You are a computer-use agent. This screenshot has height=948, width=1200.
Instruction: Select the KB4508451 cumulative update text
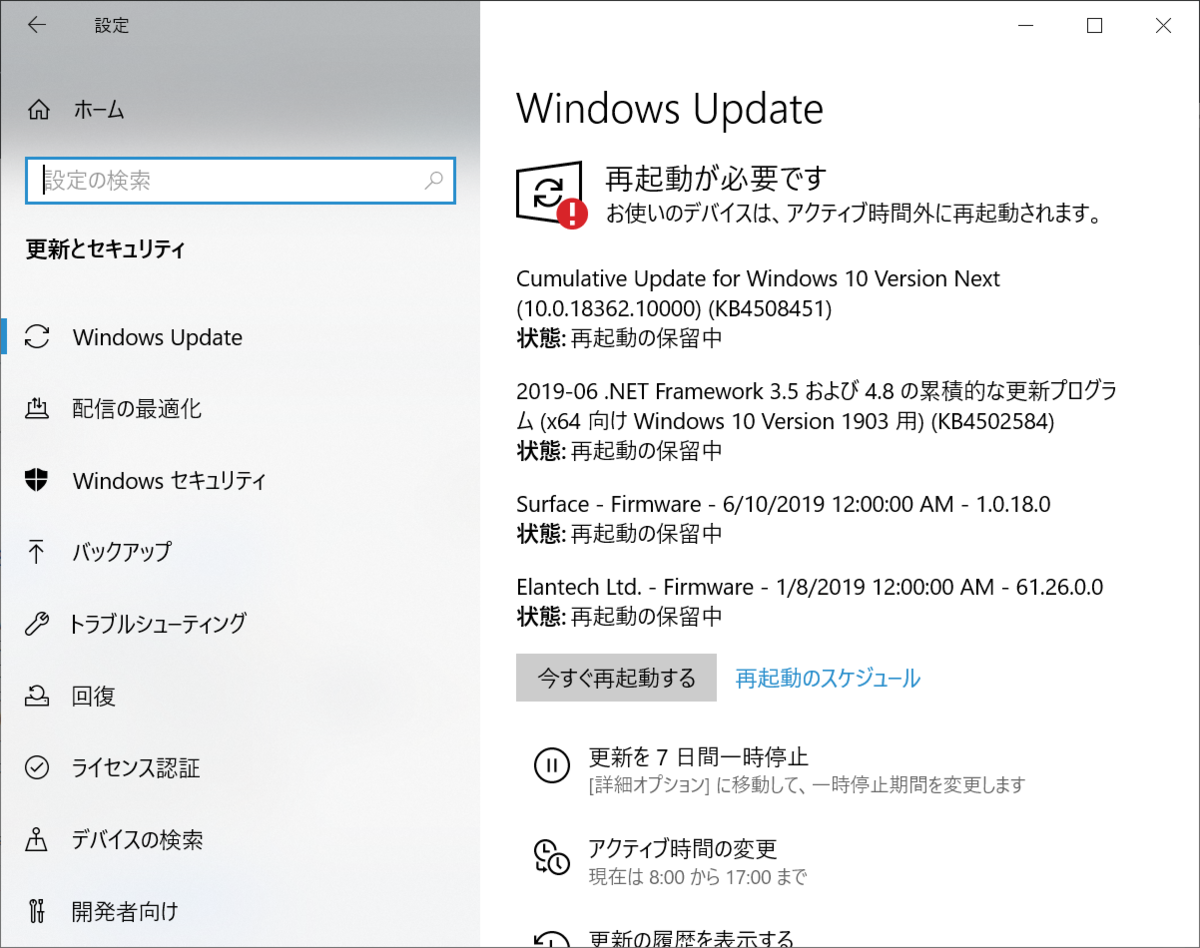coord(758,293)
